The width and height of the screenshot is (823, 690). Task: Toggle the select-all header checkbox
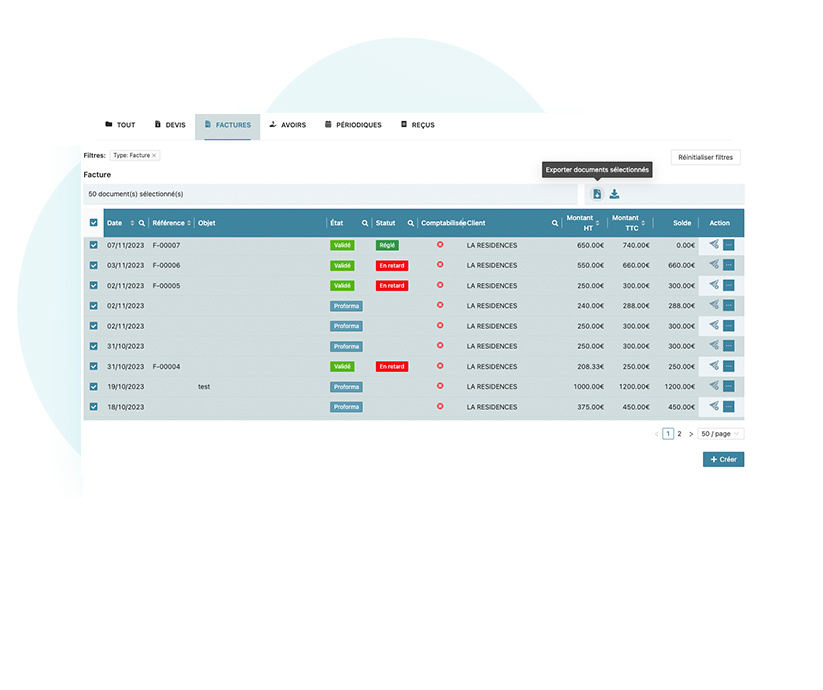point(93,222)
